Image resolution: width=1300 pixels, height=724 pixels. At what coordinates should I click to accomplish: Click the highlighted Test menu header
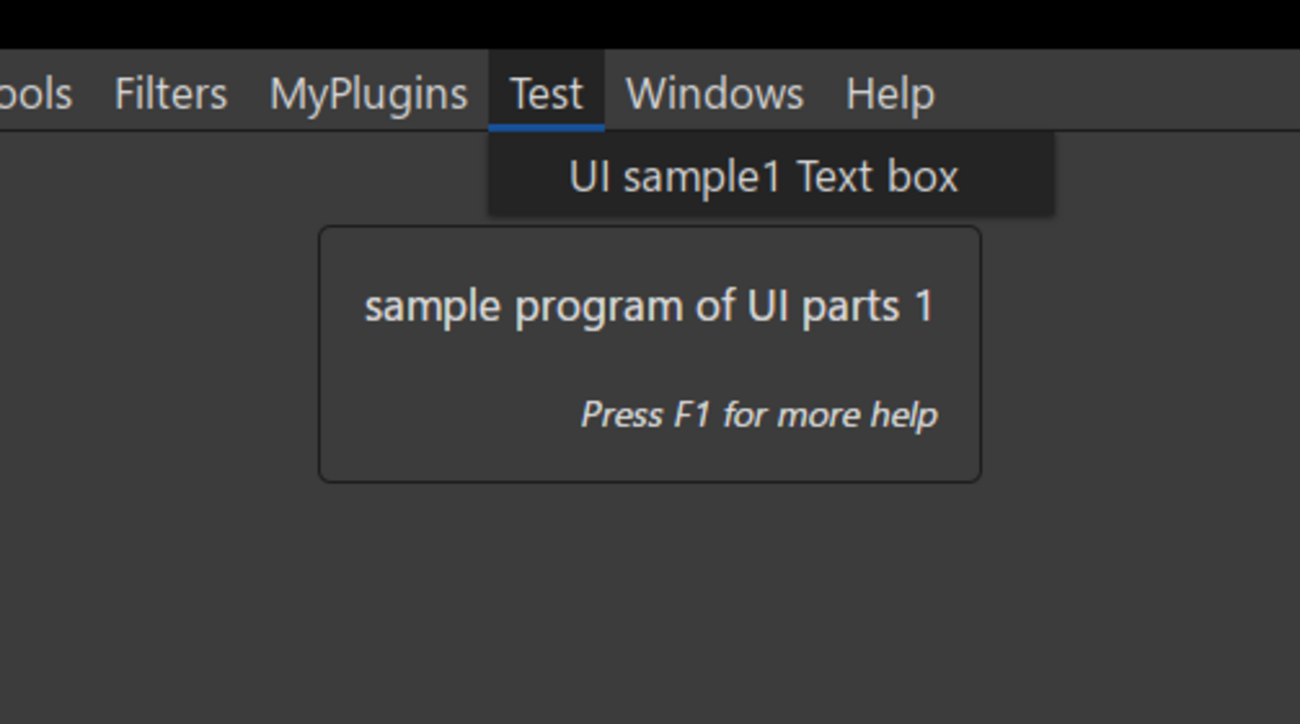click(545, 94)
